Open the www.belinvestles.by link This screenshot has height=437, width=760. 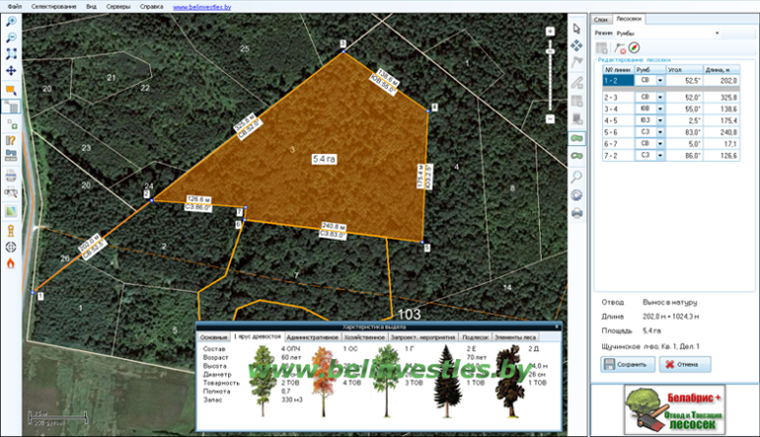coord(202,7)
